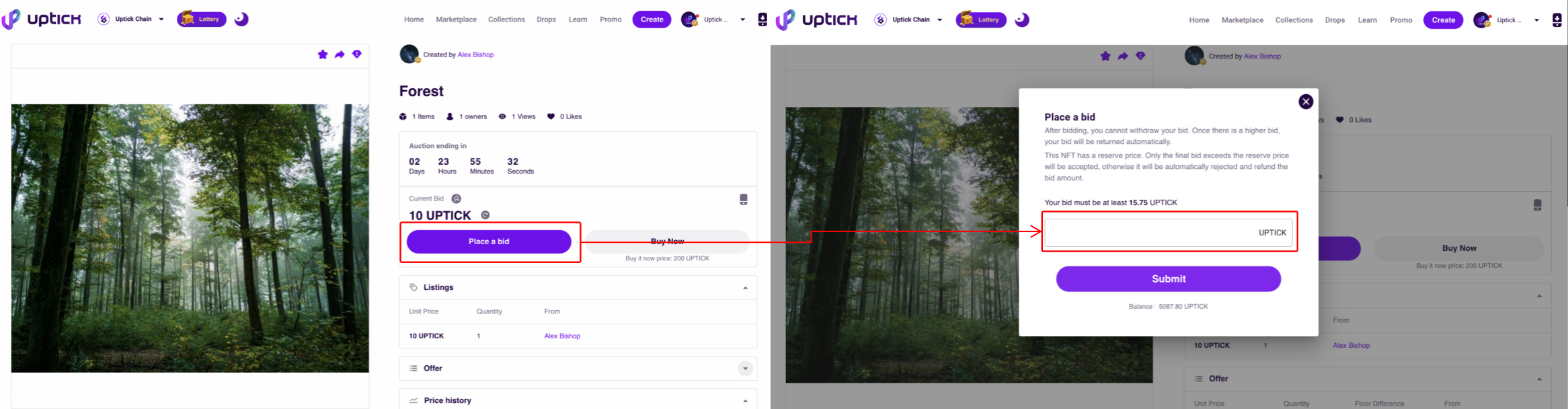Like the NFT via heart in left screenshot
This screenshot has width=1568, height=409.
point(551,116)
